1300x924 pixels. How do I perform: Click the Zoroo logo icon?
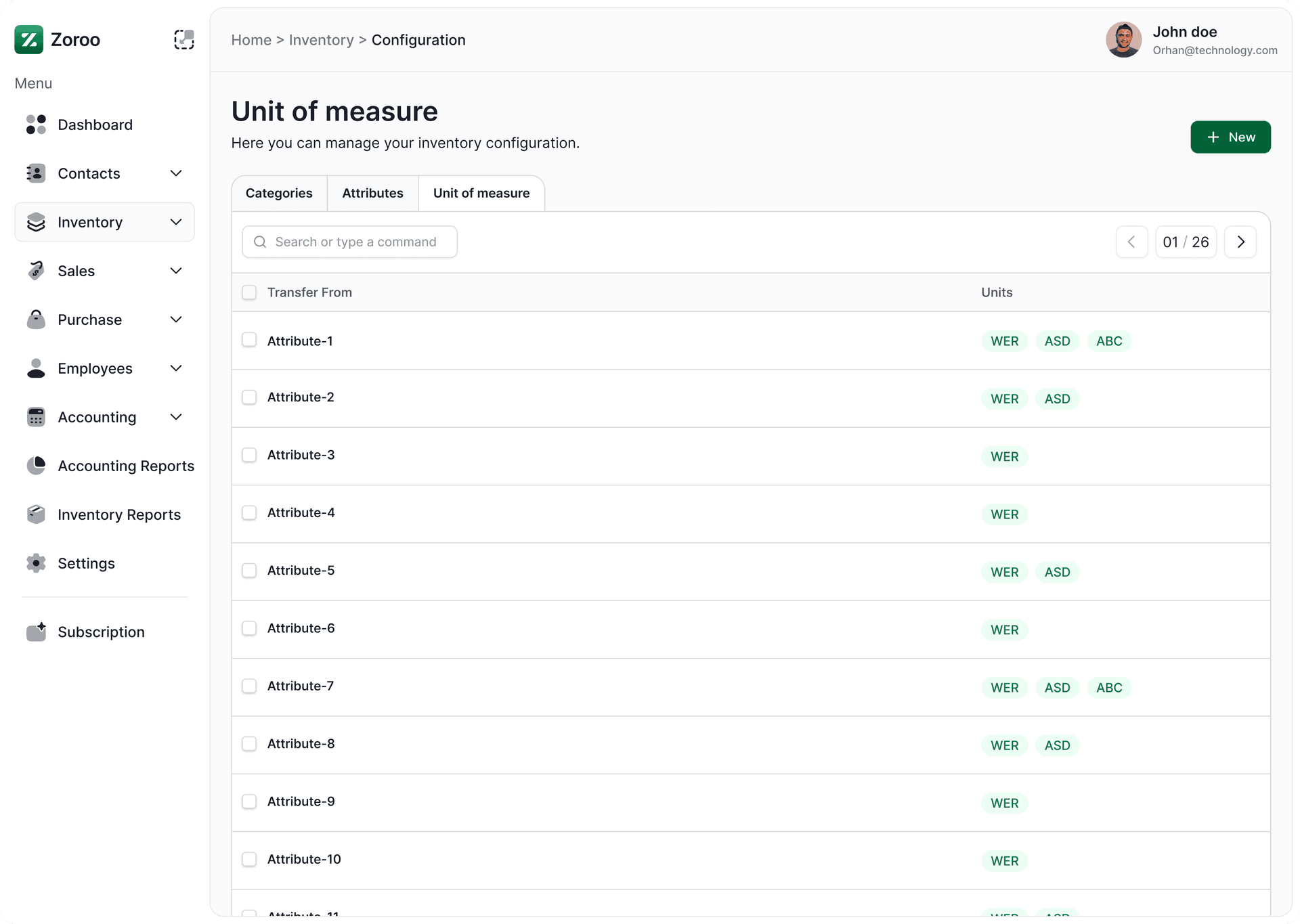pyautogui.click(x=28, y=40)
